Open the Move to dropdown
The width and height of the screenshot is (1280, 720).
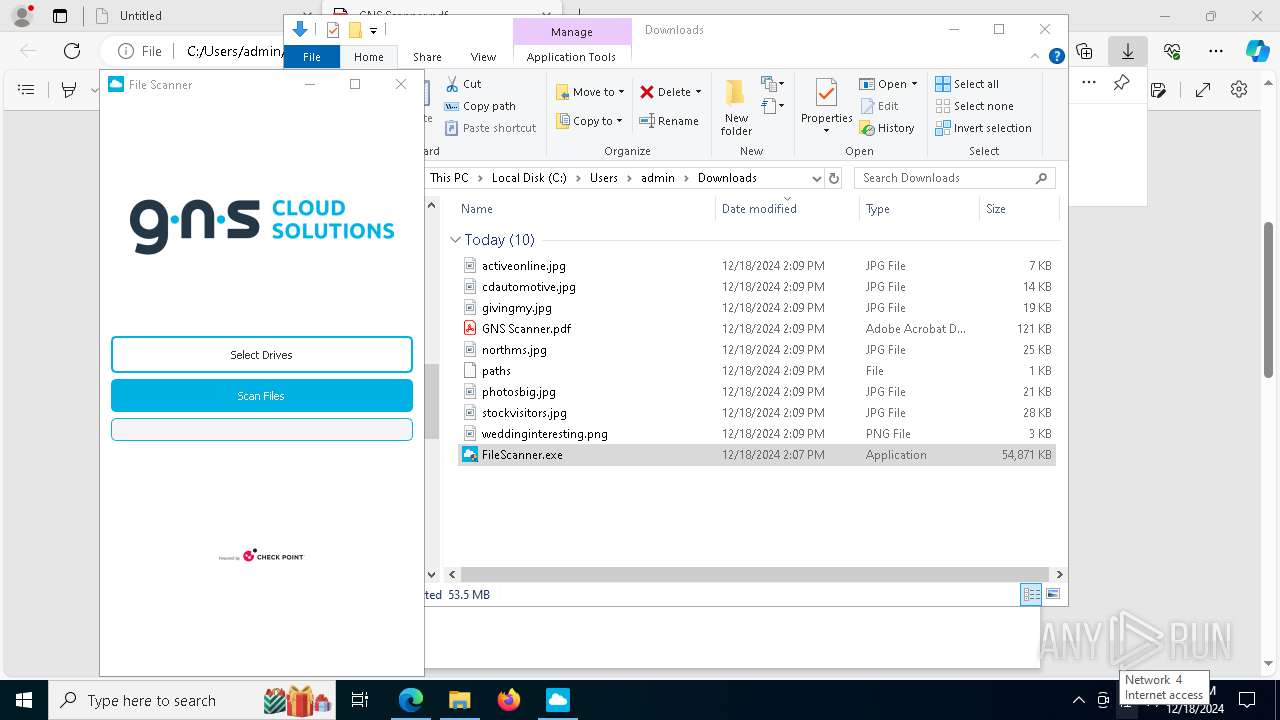[x=590, y=92]
